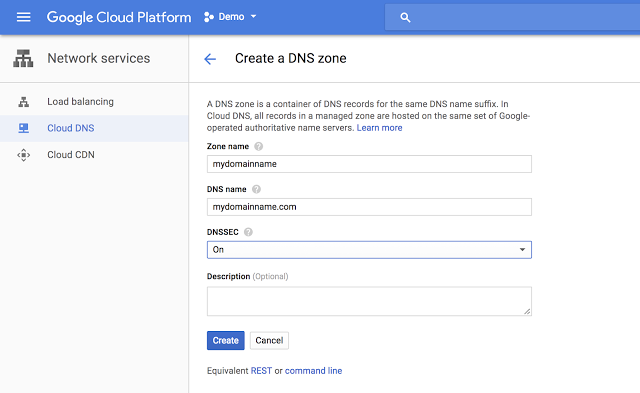640x393 pixels.
Task: Open the DNSSEC help question icon
Action: 248,232
